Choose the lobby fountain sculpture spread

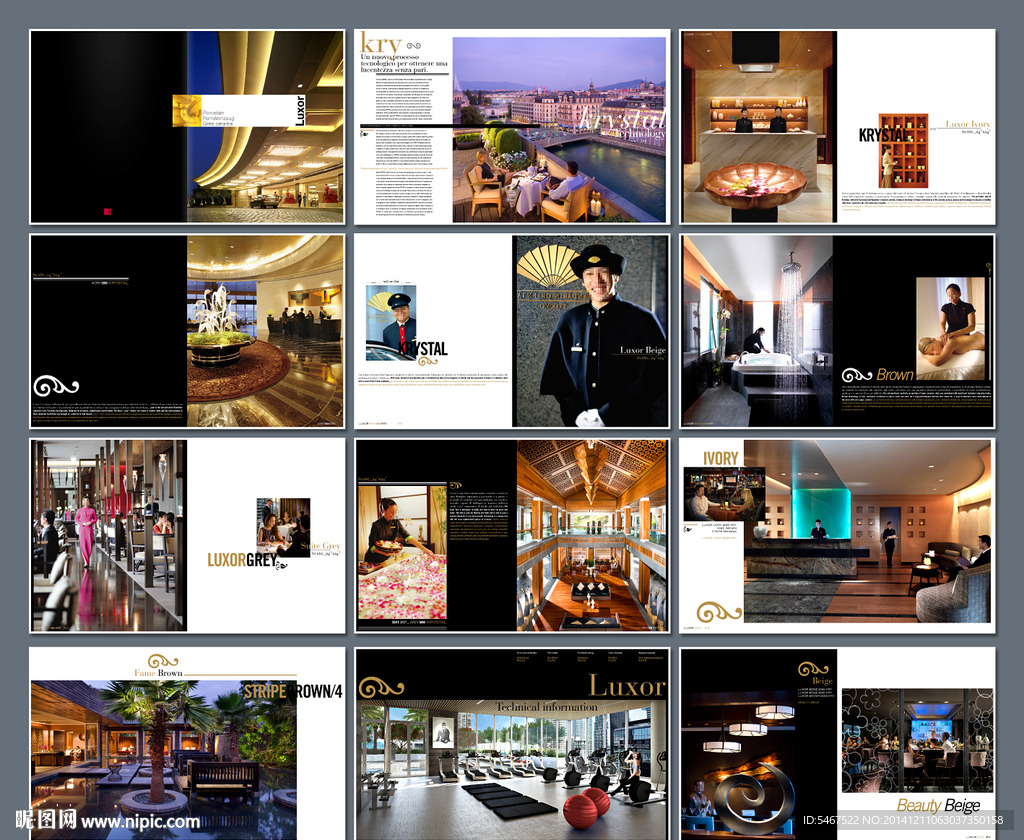(187, 331)
